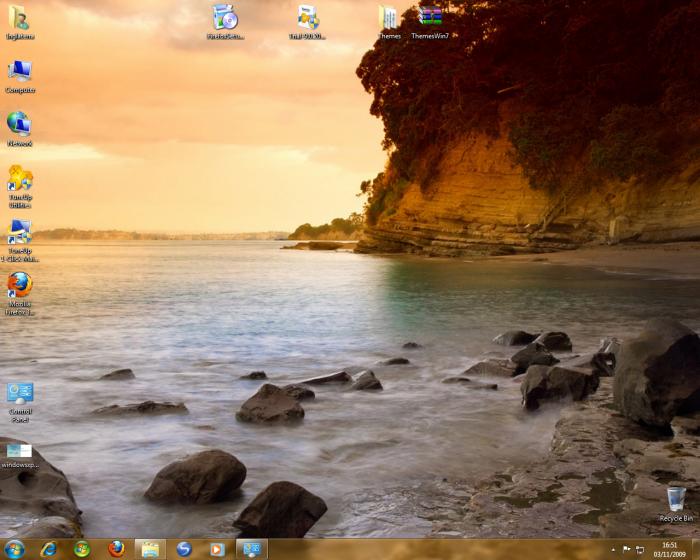This screenshot has width=700, height=560.
Task: Select the Themes folder on desktop
Action: 388,18
